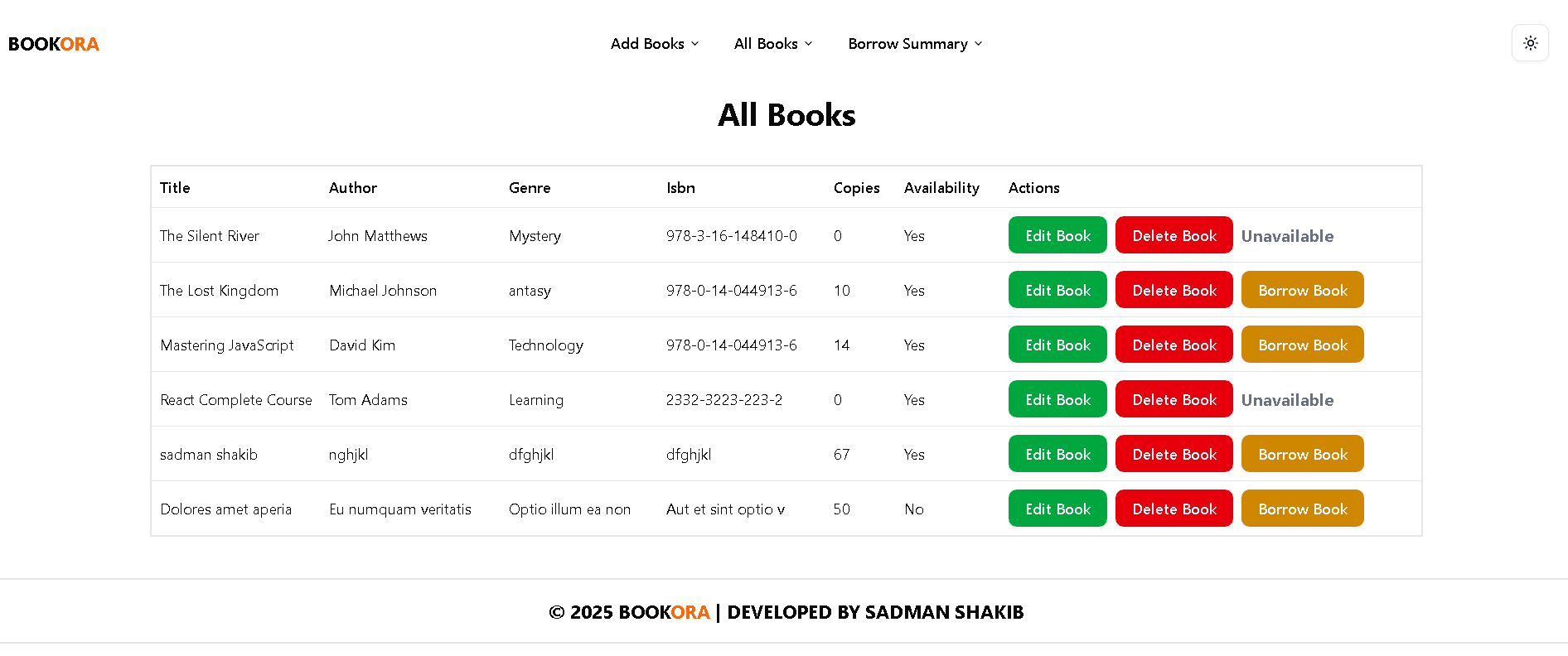Image resolution: width=1568 pixels, height=656 pixels.
Task: Borrow The Lost Kingdom book
Action: (x=1302, y=290)
